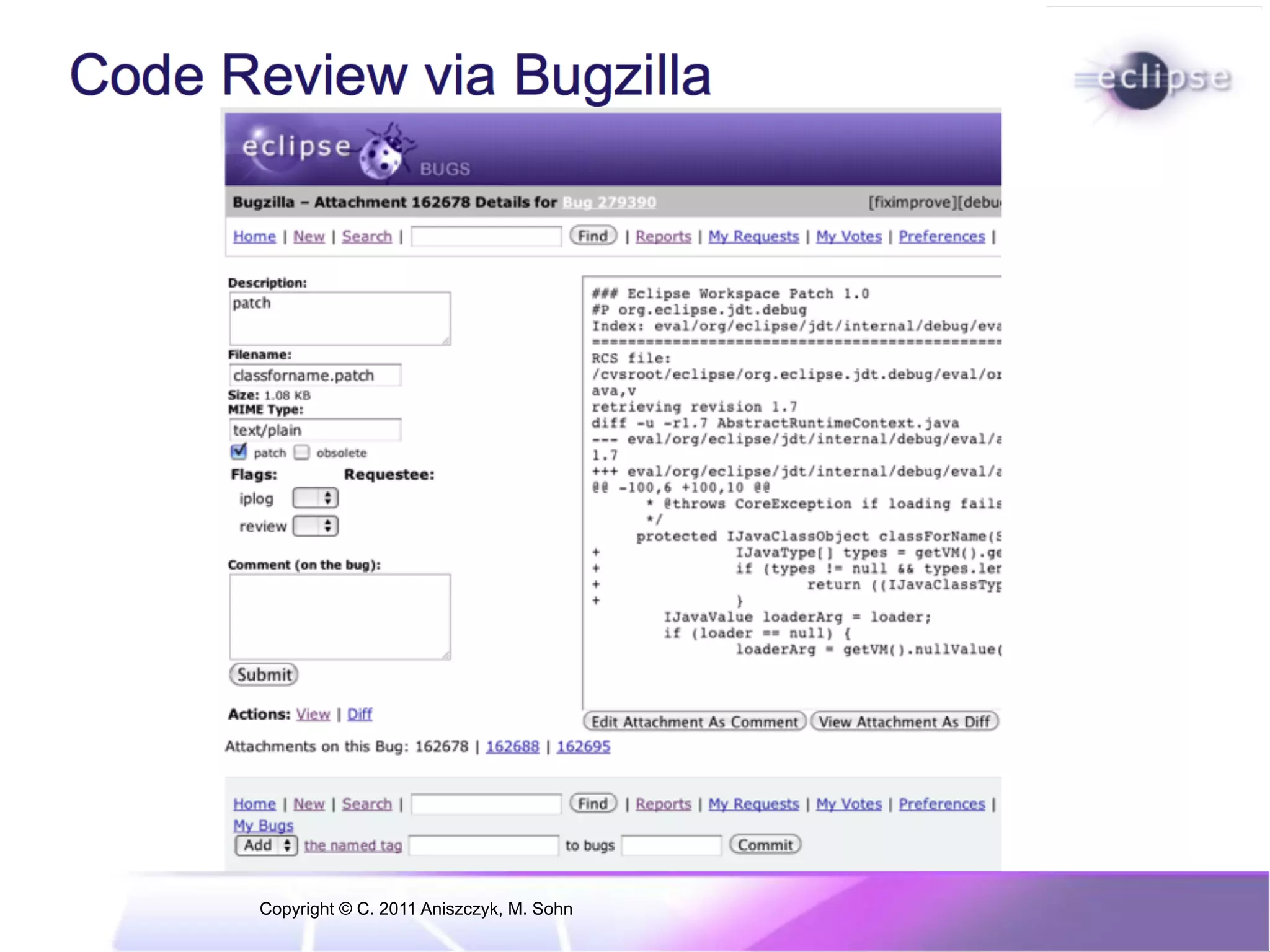Viewport: 1270px width, 952px height.
Task: Enable the obsolete checkbox
Action: point(302,452)
